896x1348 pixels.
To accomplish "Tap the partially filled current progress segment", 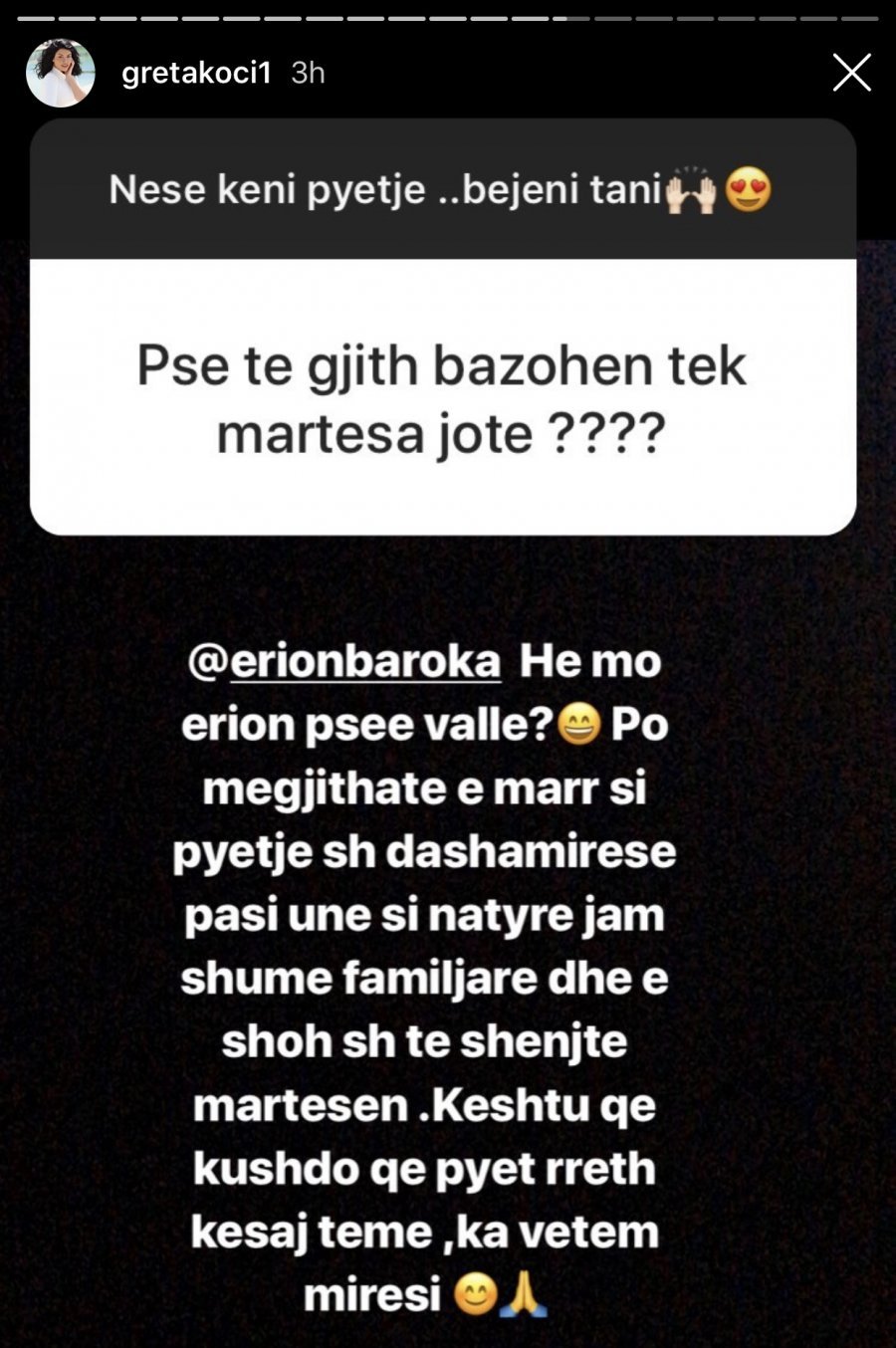I will 572,18.
